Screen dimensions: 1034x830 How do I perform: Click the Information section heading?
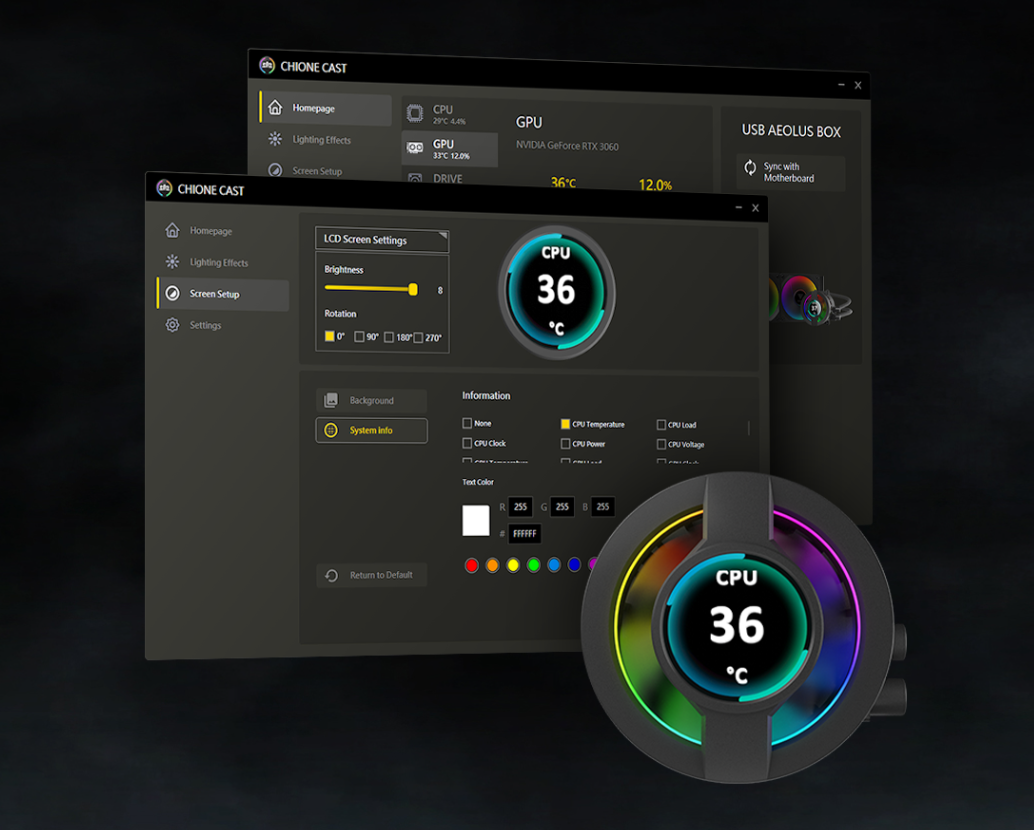pos(486,396)
